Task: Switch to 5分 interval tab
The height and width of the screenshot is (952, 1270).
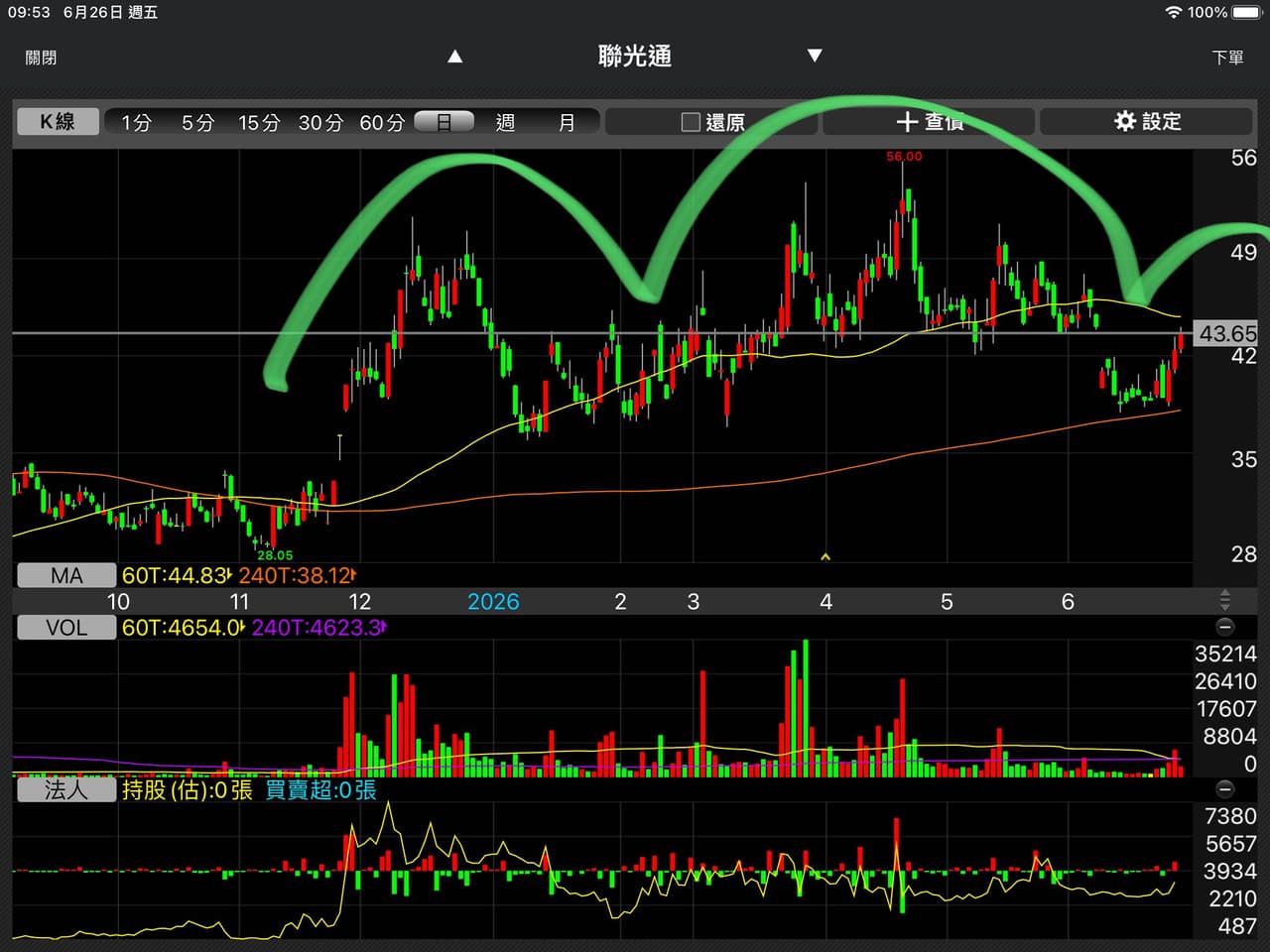Action: point(197,122)
